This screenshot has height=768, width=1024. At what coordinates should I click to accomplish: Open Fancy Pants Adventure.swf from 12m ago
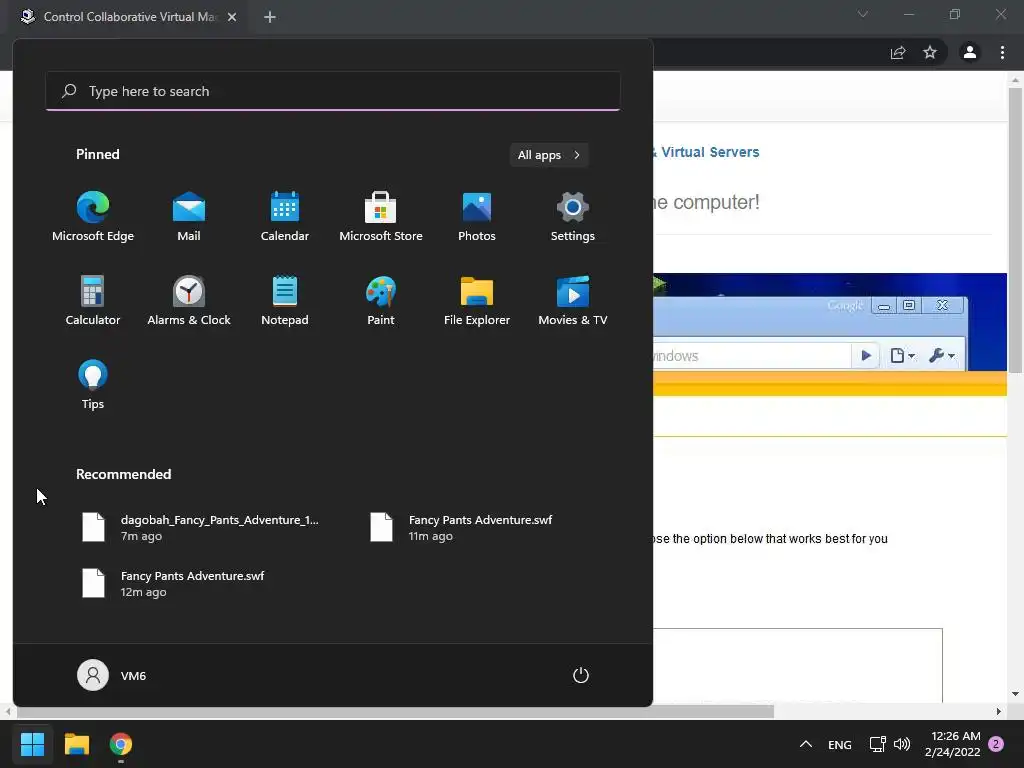174,583
